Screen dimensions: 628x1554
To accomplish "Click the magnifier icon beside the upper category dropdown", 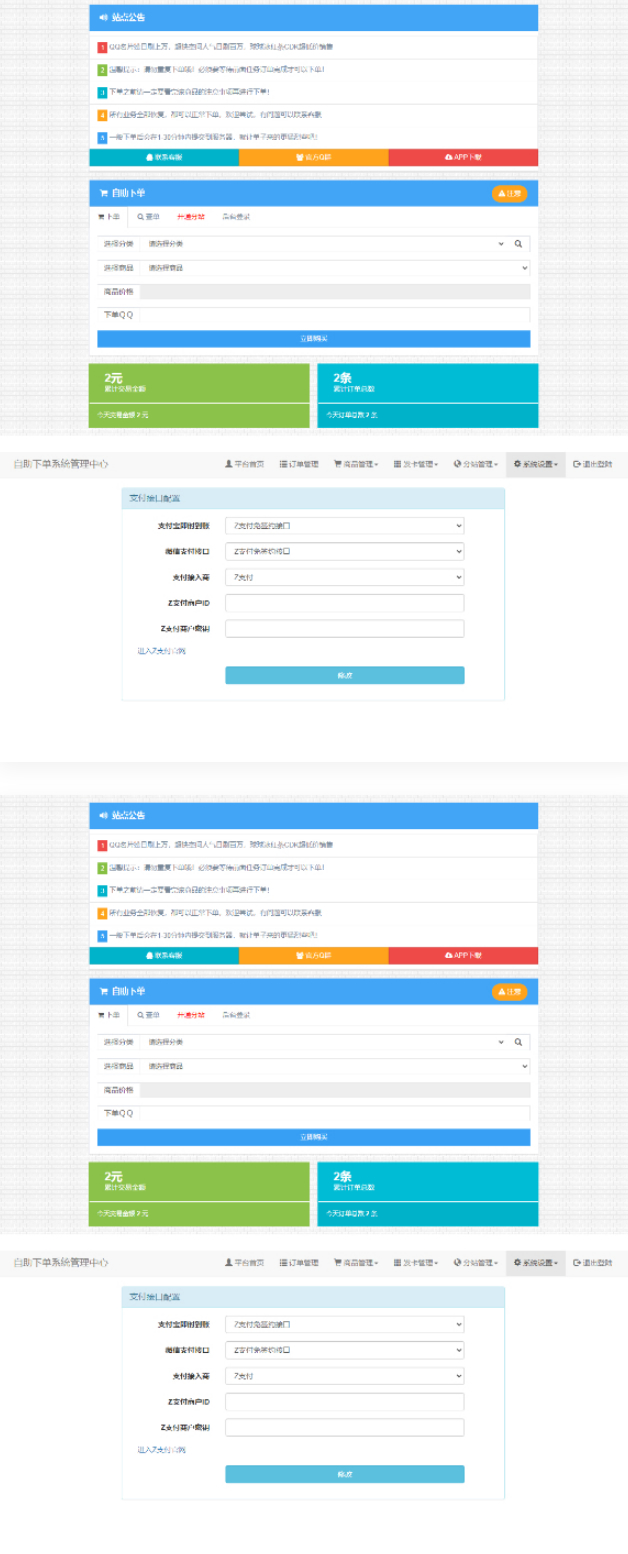I will point(518,243).
